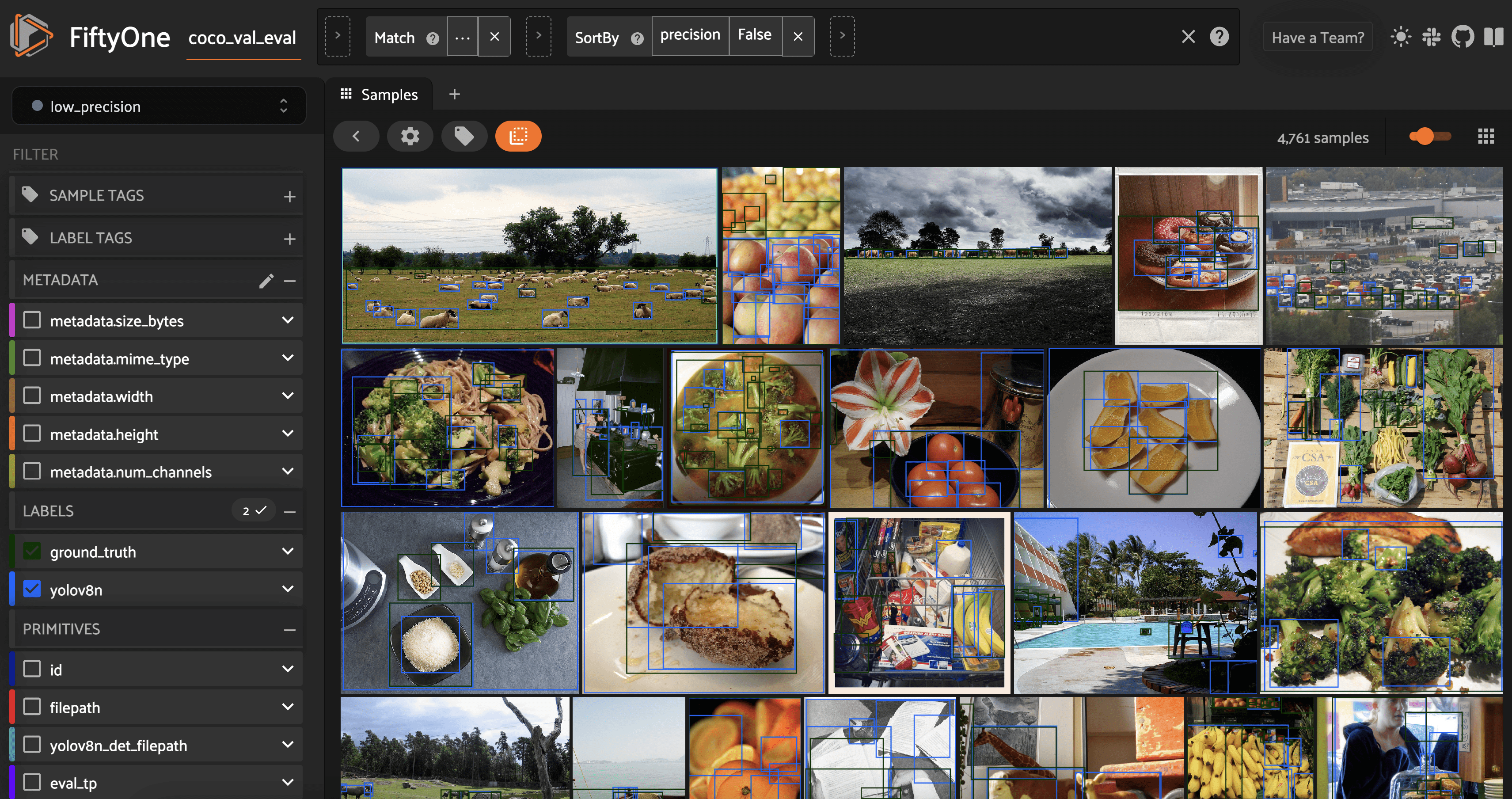
Task: Toggle the orange patches view button
Action: (518, 136)
